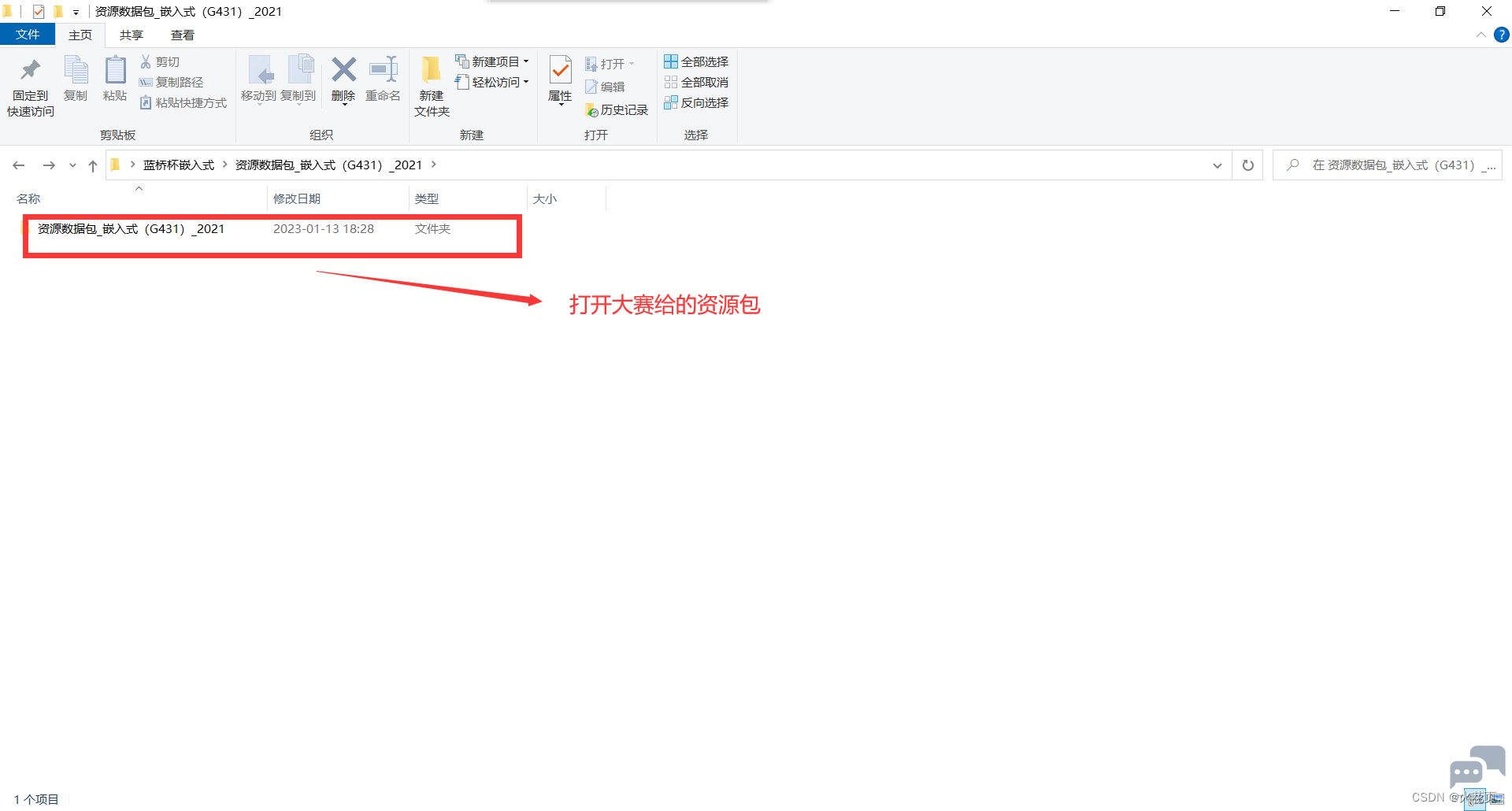Click the root folder icon in the address bar

115,165
